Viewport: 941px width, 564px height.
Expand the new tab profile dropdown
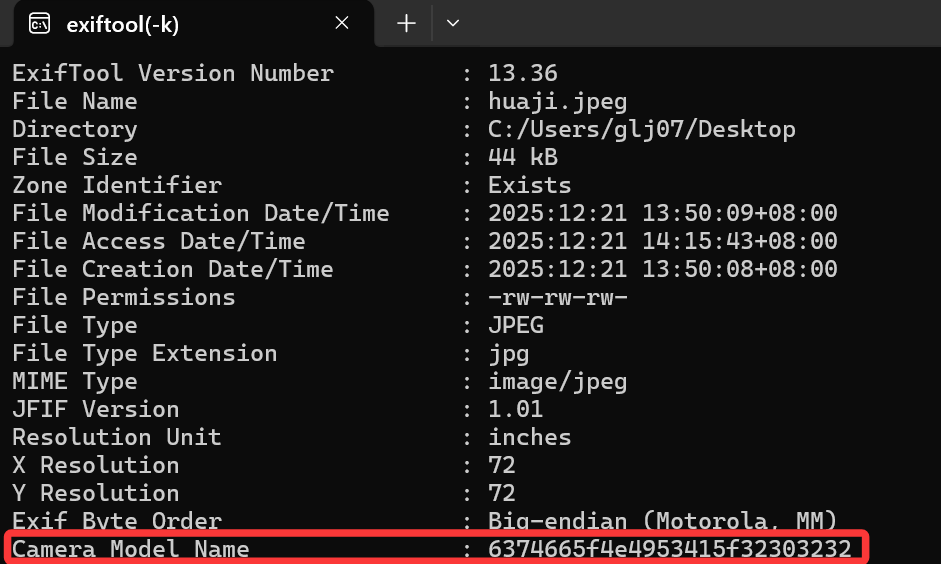pyautogui.click(x=452, y=24)
